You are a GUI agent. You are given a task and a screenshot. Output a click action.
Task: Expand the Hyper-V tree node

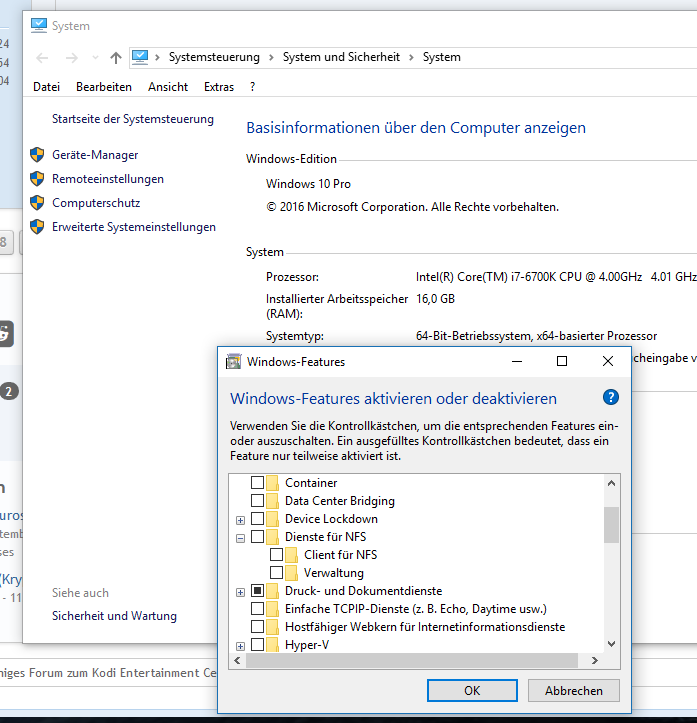point(240,646)
